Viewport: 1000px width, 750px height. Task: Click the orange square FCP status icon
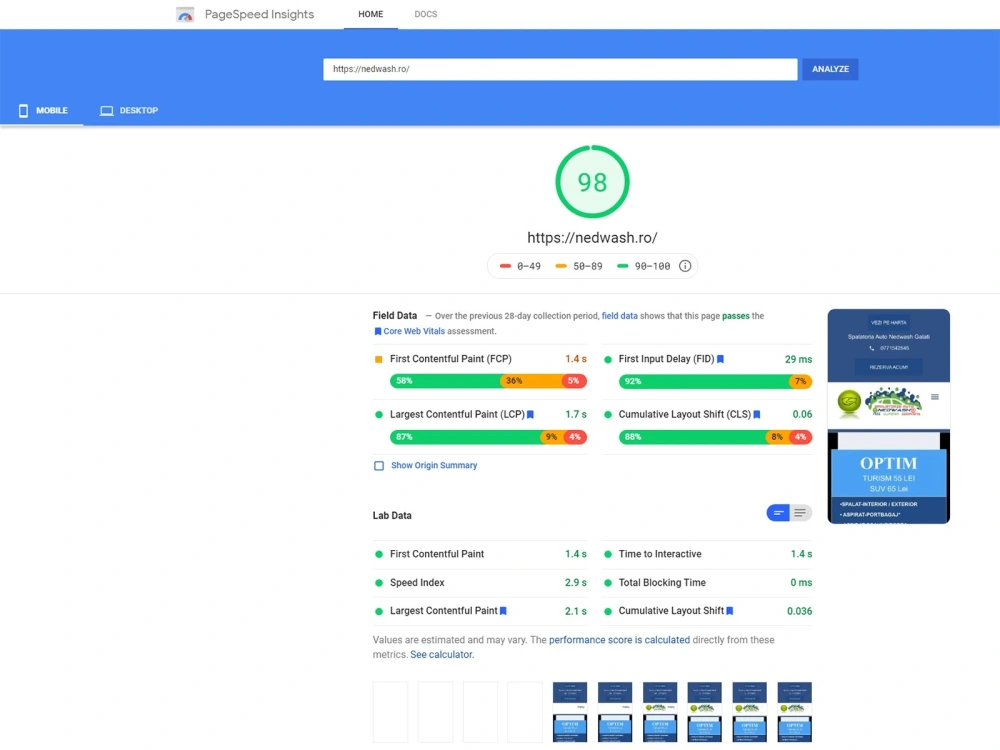(378, 360)
